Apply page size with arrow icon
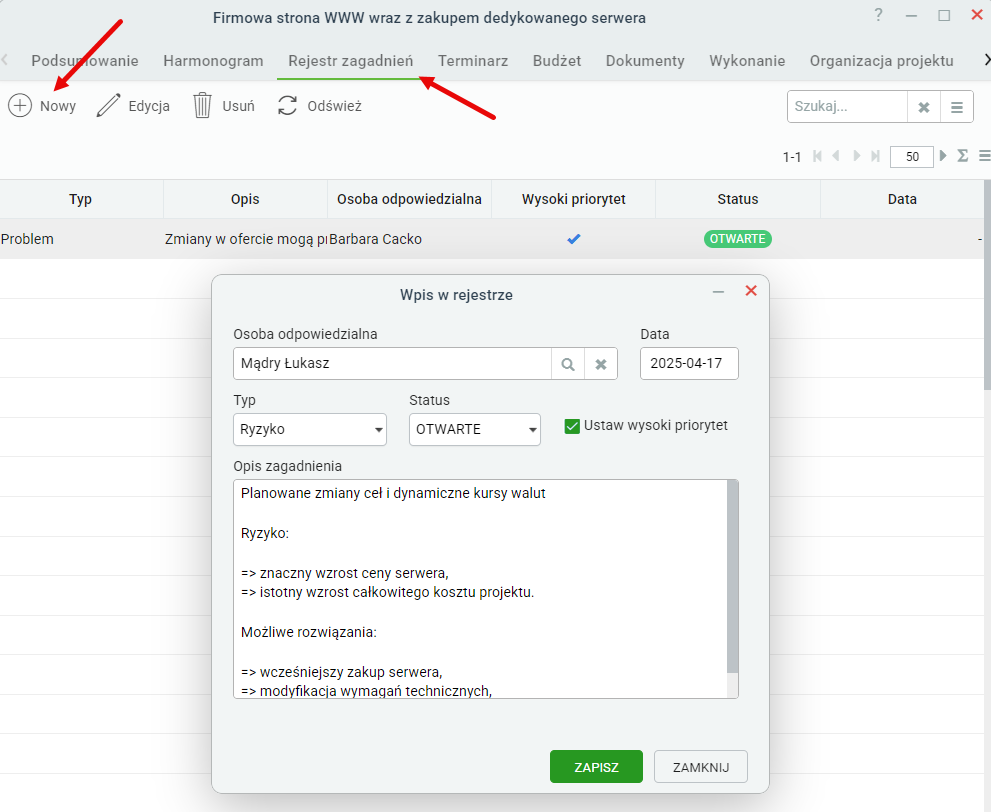This screenshot has width=991, height=812. click(x=943, y=155)
